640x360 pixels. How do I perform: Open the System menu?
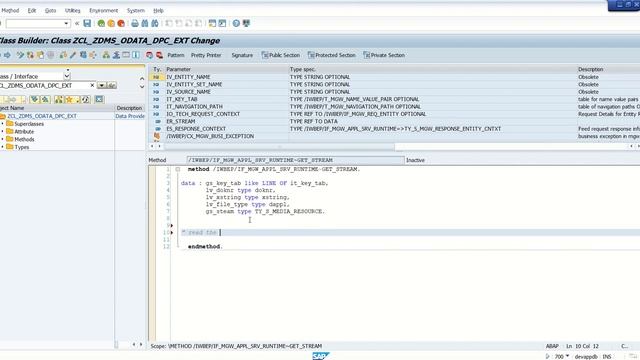click(x=136, y=11)
